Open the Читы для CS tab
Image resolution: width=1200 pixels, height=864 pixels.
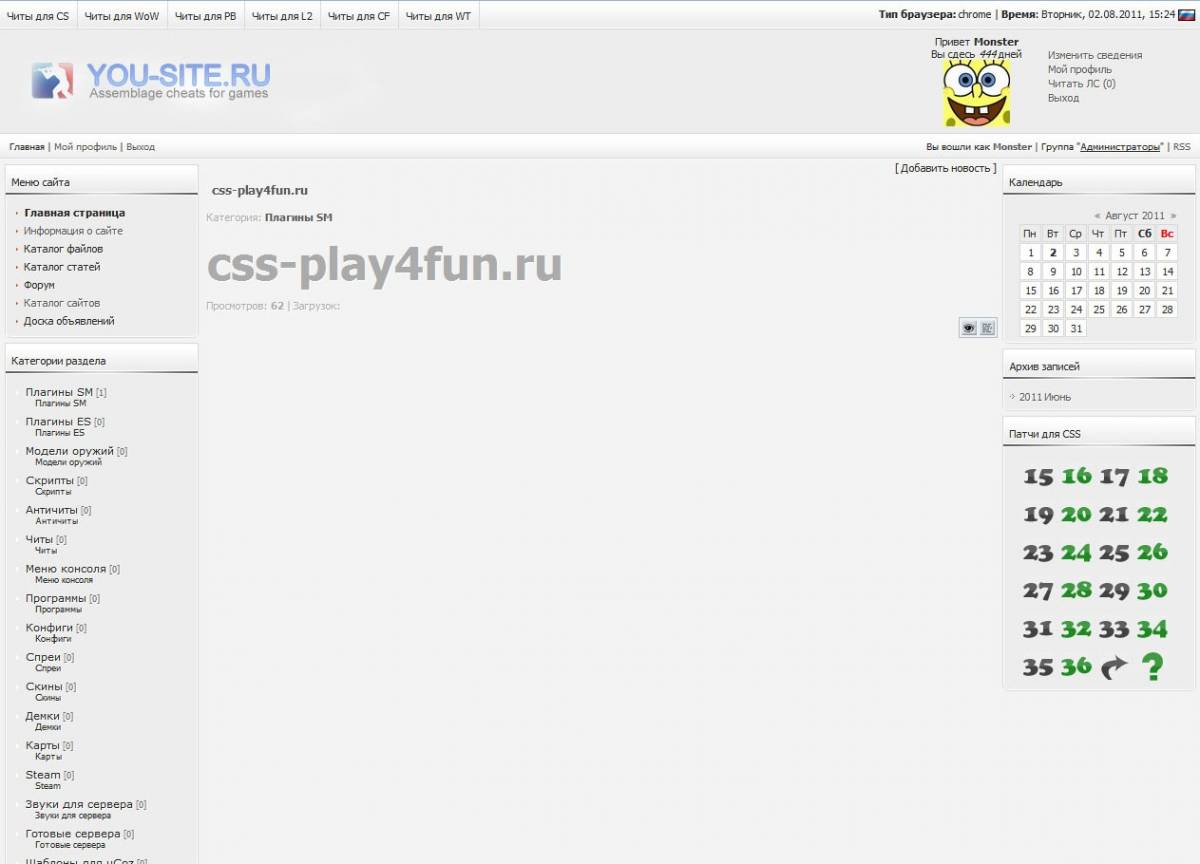(x=38, y=16)
